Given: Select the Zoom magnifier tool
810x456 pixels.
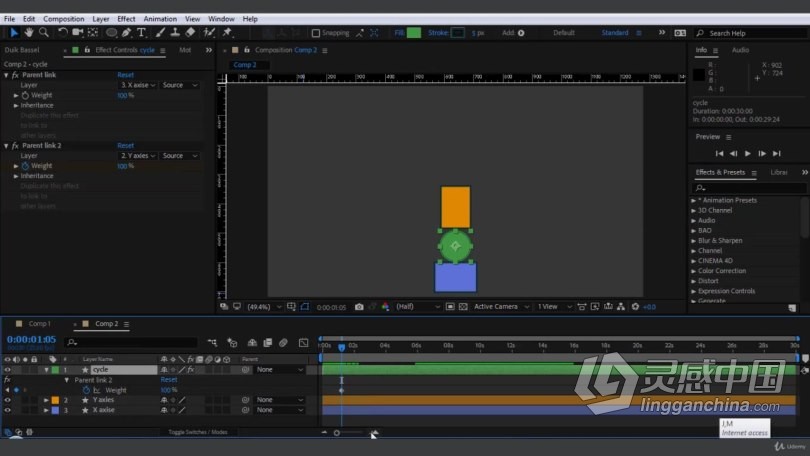Looking at the screenshot, I should tap(44, 33).
